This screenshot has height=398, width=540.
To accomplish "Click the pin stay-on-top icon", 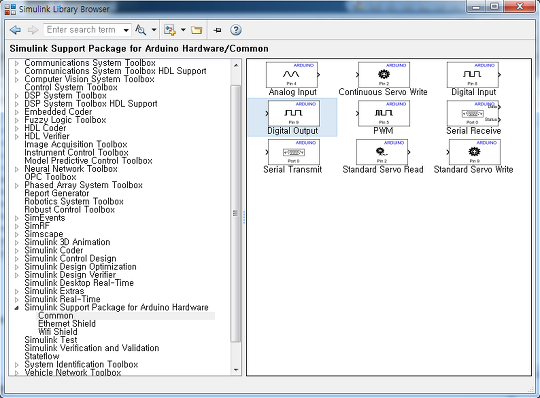I will click(x=217, y=30).
